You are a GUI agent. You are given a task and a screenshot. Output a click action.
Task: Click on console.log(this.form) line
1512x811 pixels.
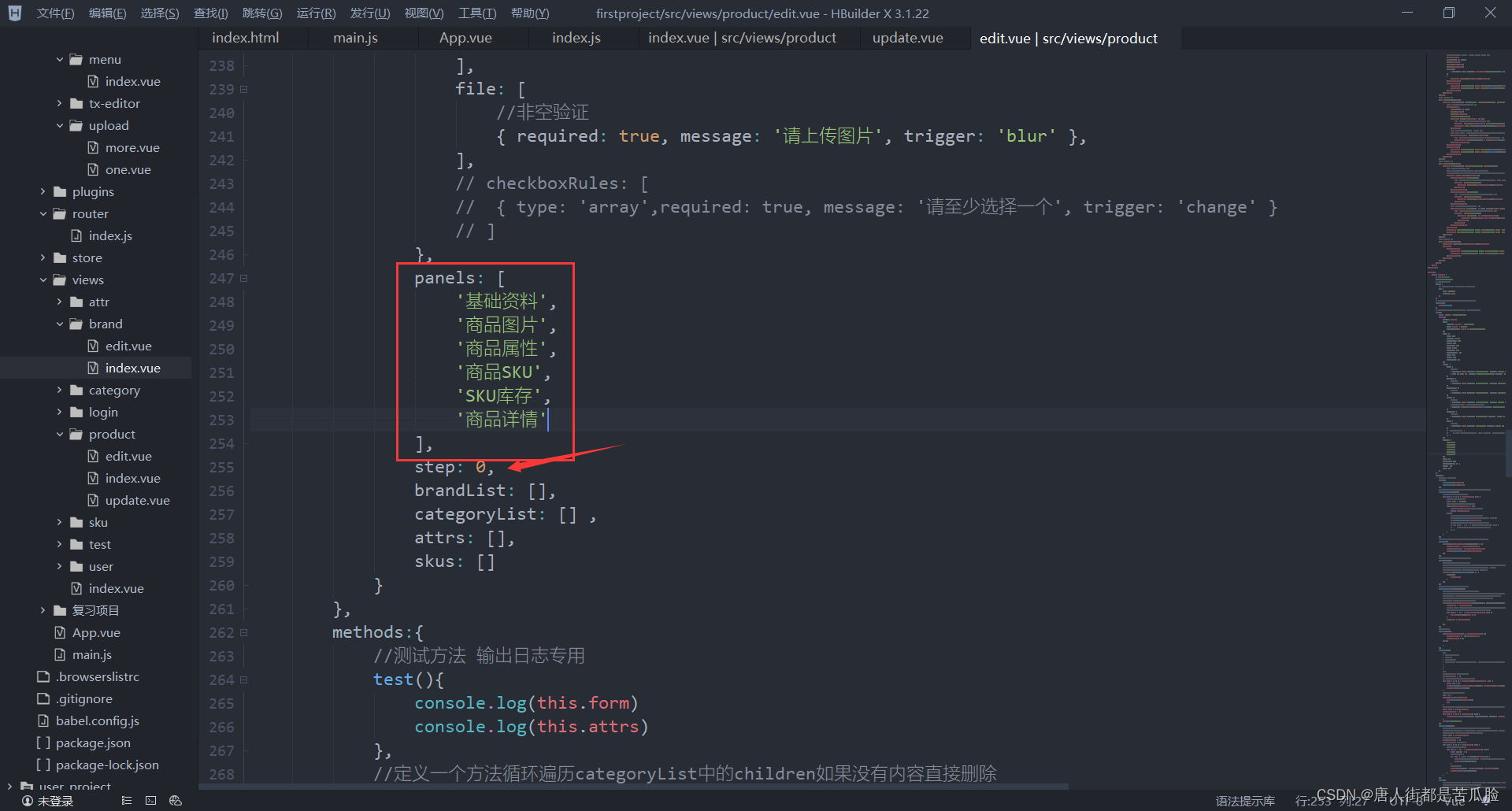pyautogui.click(x=526, y=703)
